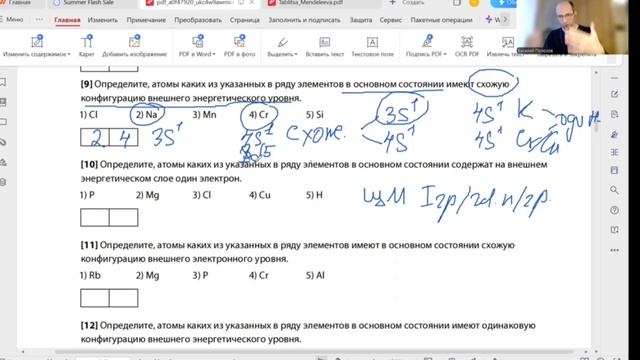
Task: Switch to the 'Защита' ribbon tab
Action: [361, 20]
